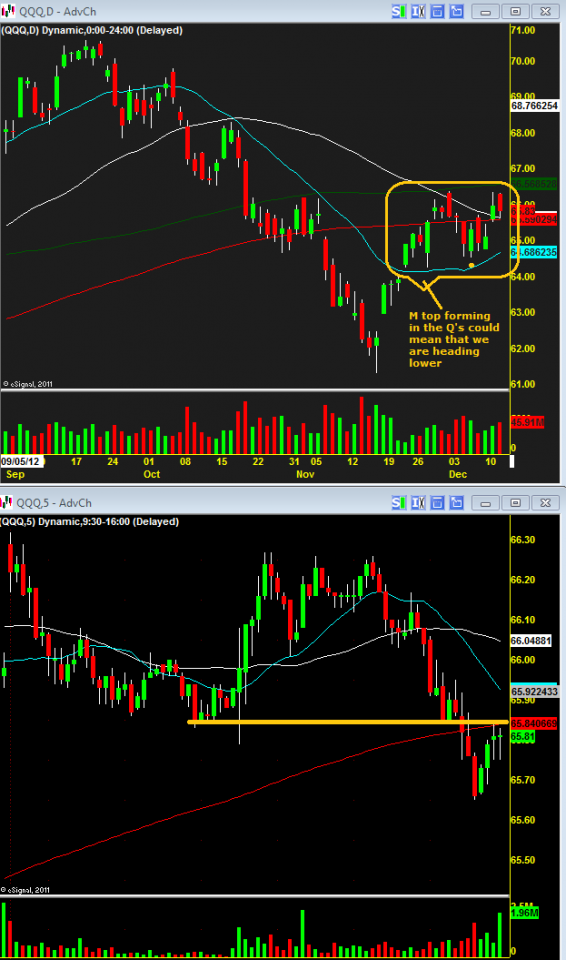The width and height of the screenshot is (566, 960).
Task: Minimize the QQQ,D chart window
Action: pyautogui.click(x=487, y=10)
